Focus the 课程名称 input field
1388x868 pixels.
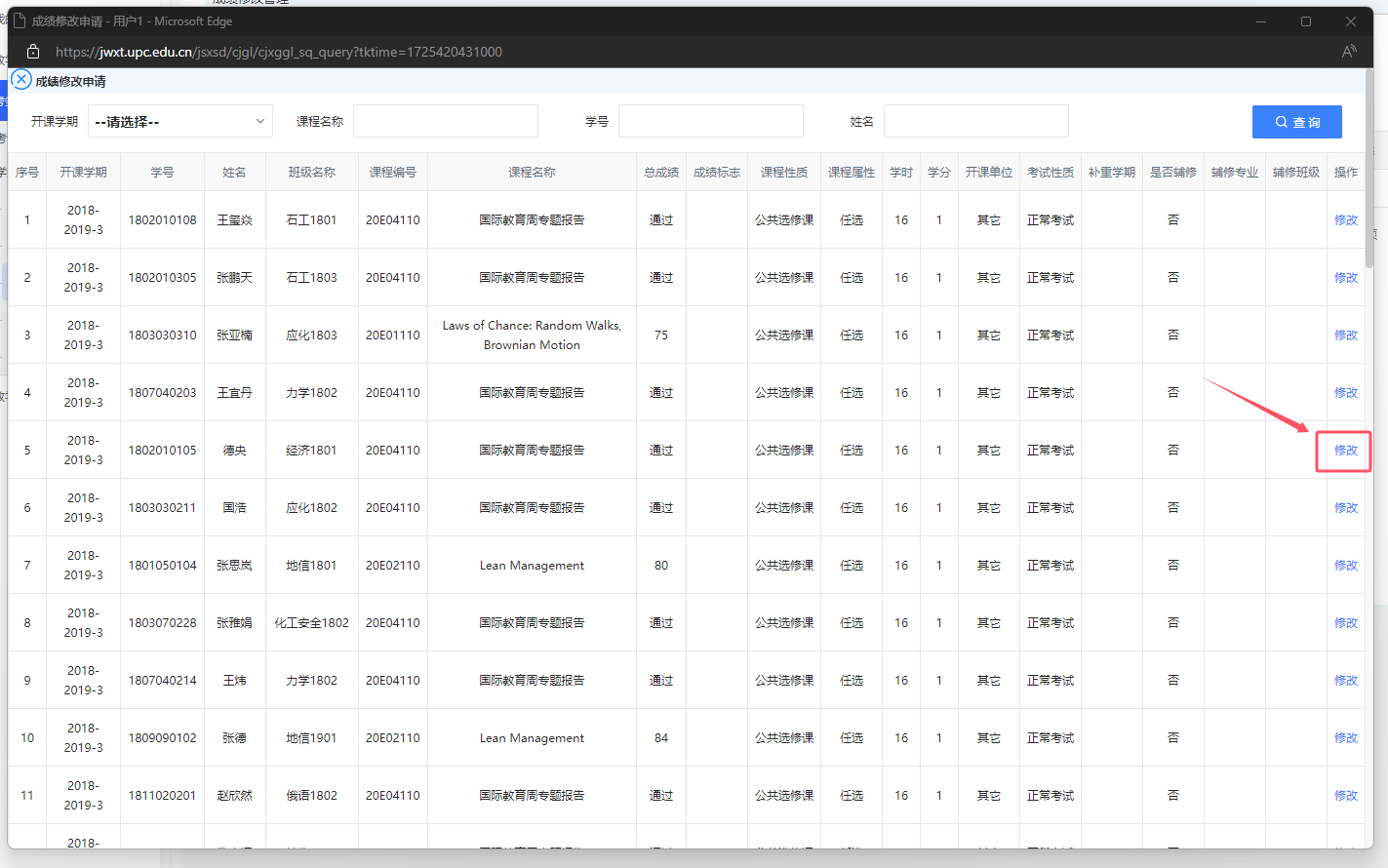445,122
